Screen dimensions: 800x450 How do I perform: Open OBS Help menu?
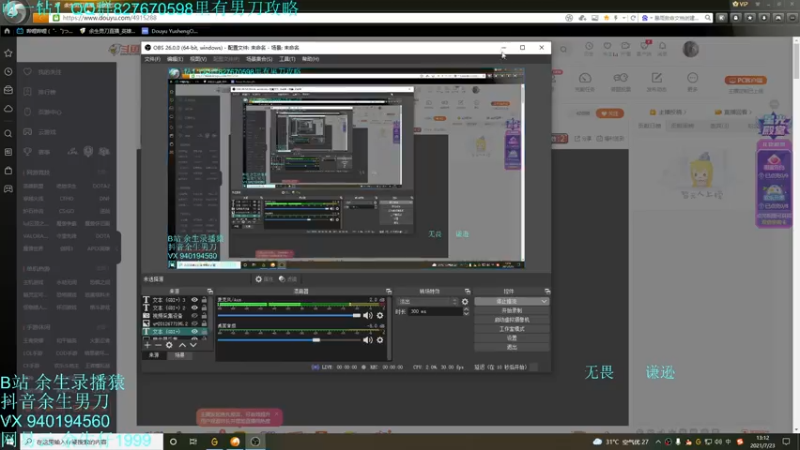pos(310,59)
